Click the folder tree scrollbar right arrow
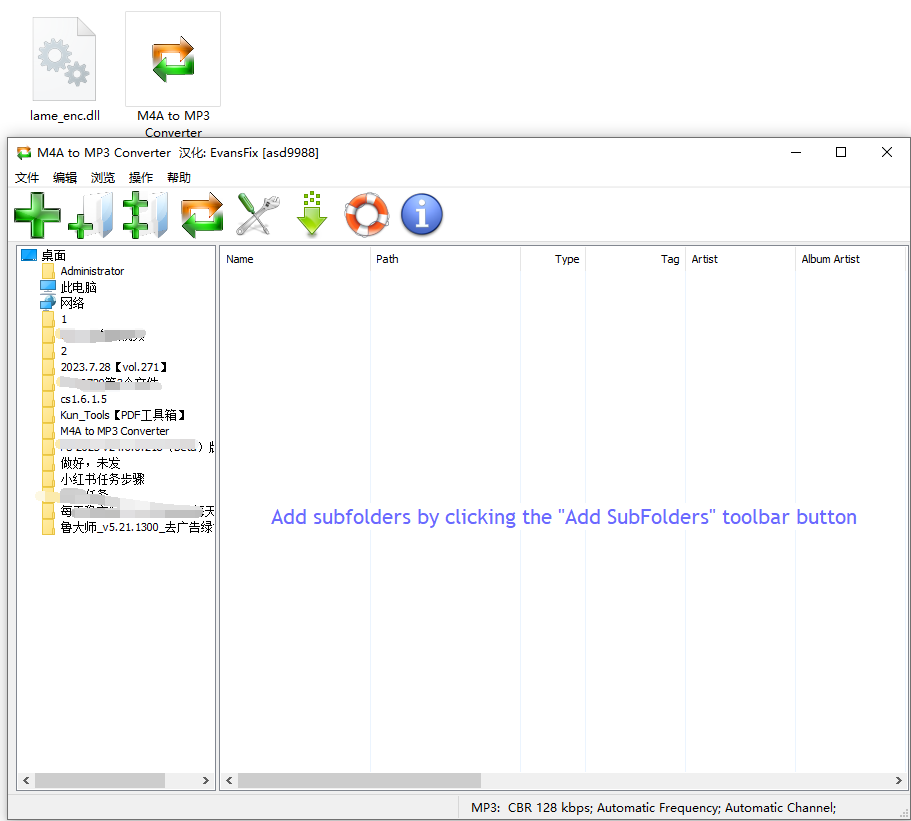Image resolution: width=911 pixels, height=821 pixels. [206, 780]
